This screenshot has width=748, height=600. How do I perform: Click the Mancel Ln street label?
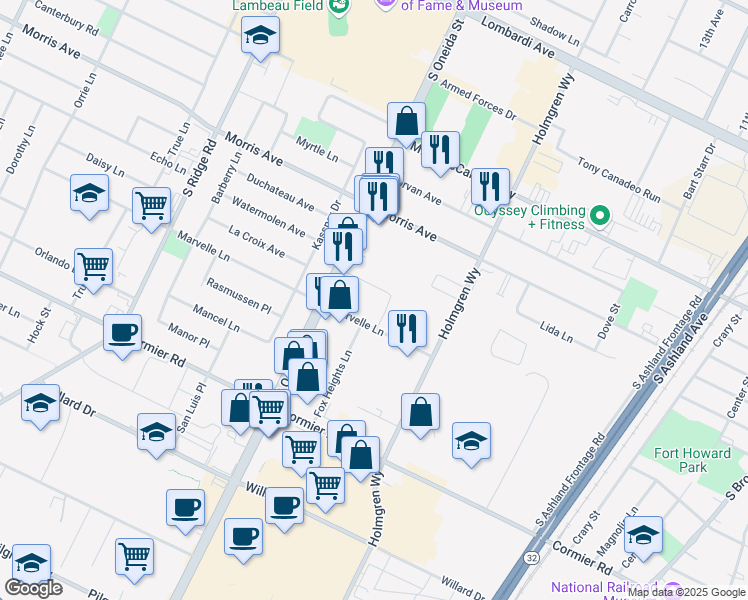pos(216,318)
